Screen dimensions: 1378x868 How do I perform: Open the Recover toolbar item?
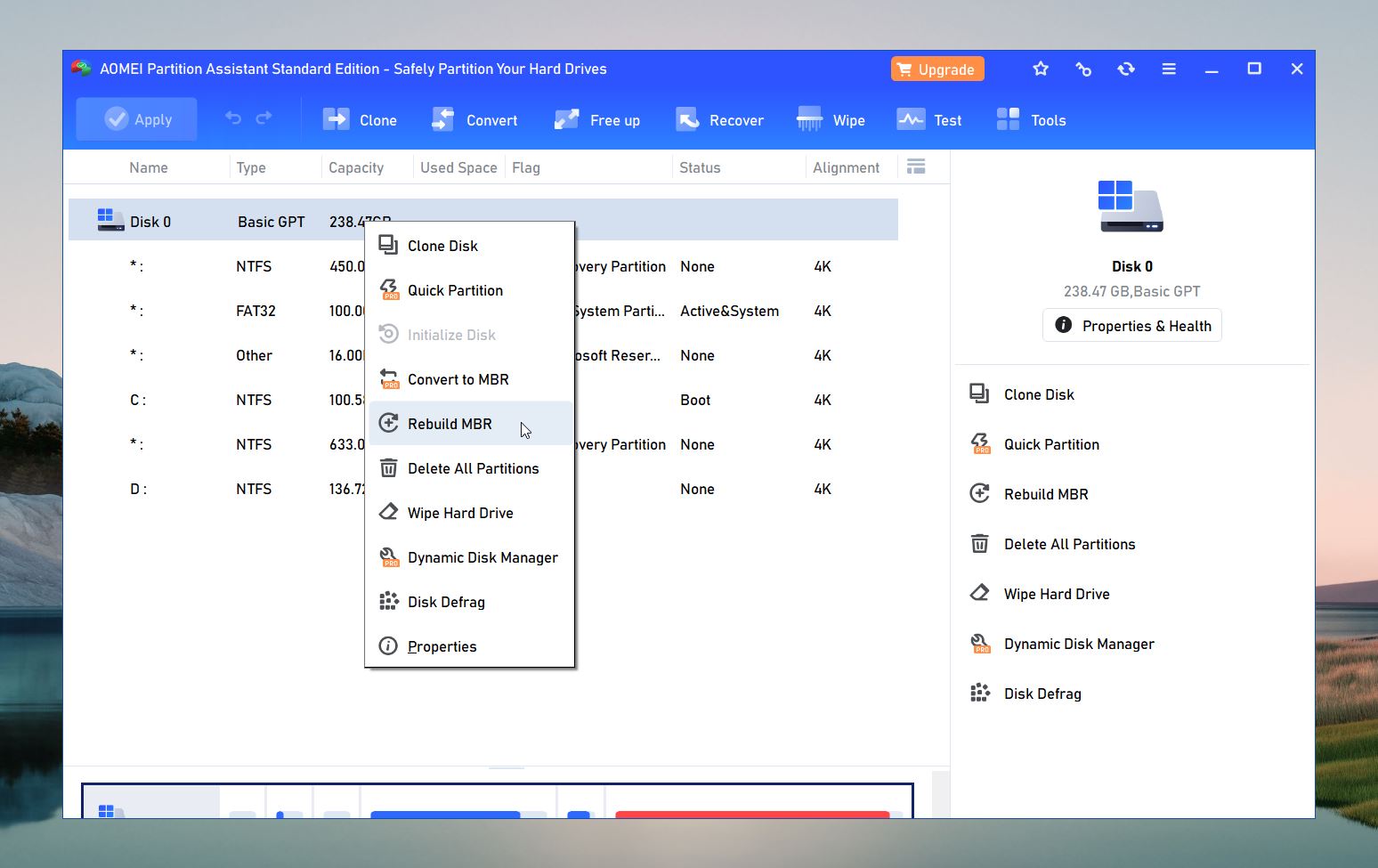click(x=719, y=120)
